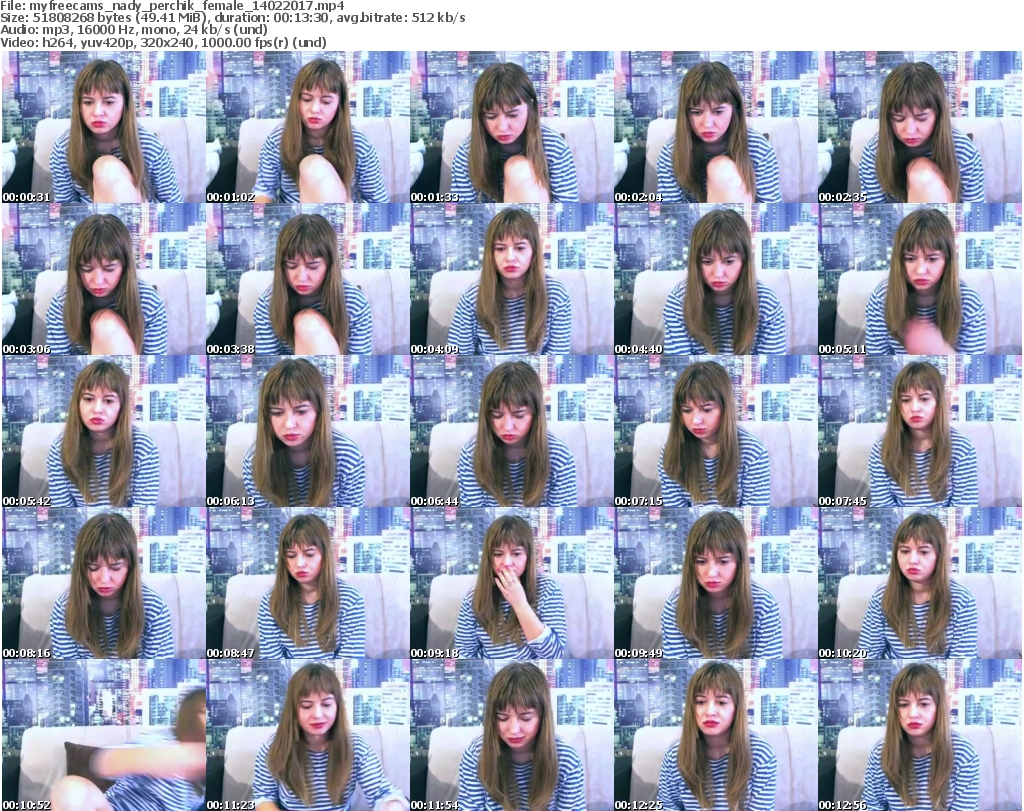Image resolution: width=1024 pixels, height=811 pixels.
Task: Click the last frame at 00:12:56
Action: tap(920, 735)
